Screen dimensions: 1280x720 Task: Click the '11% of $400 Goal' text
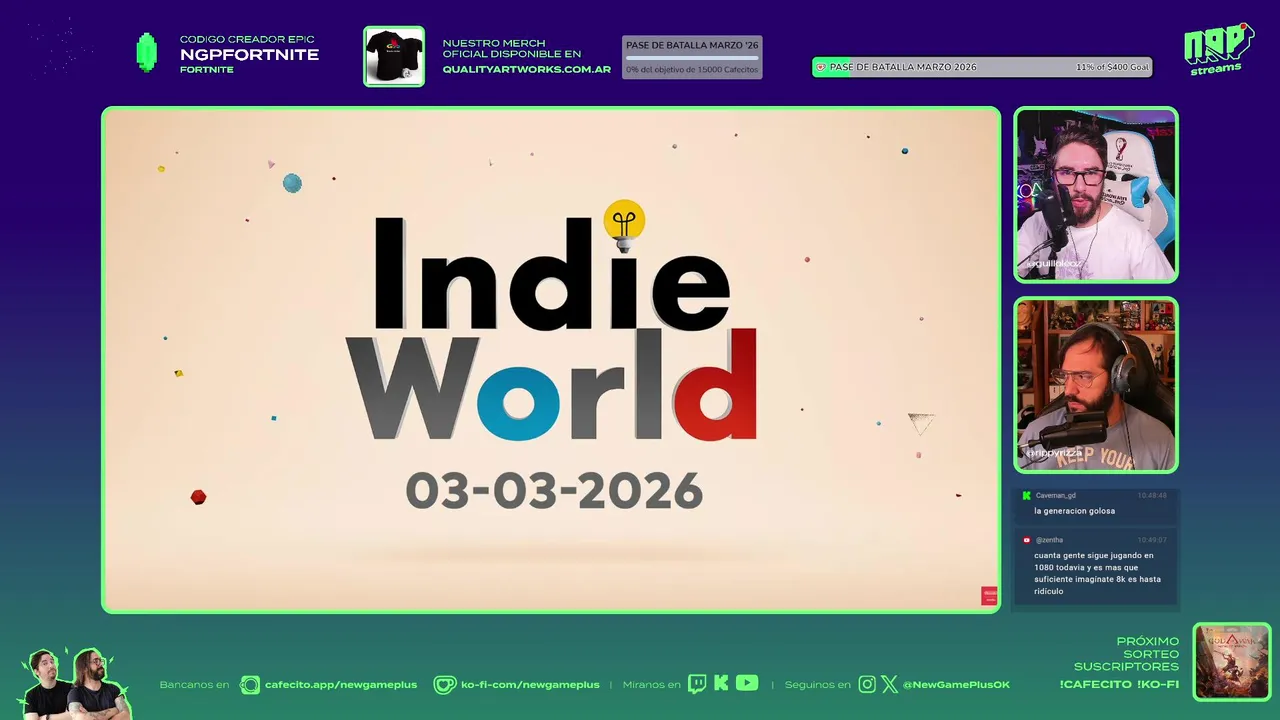pos(1112,67)
